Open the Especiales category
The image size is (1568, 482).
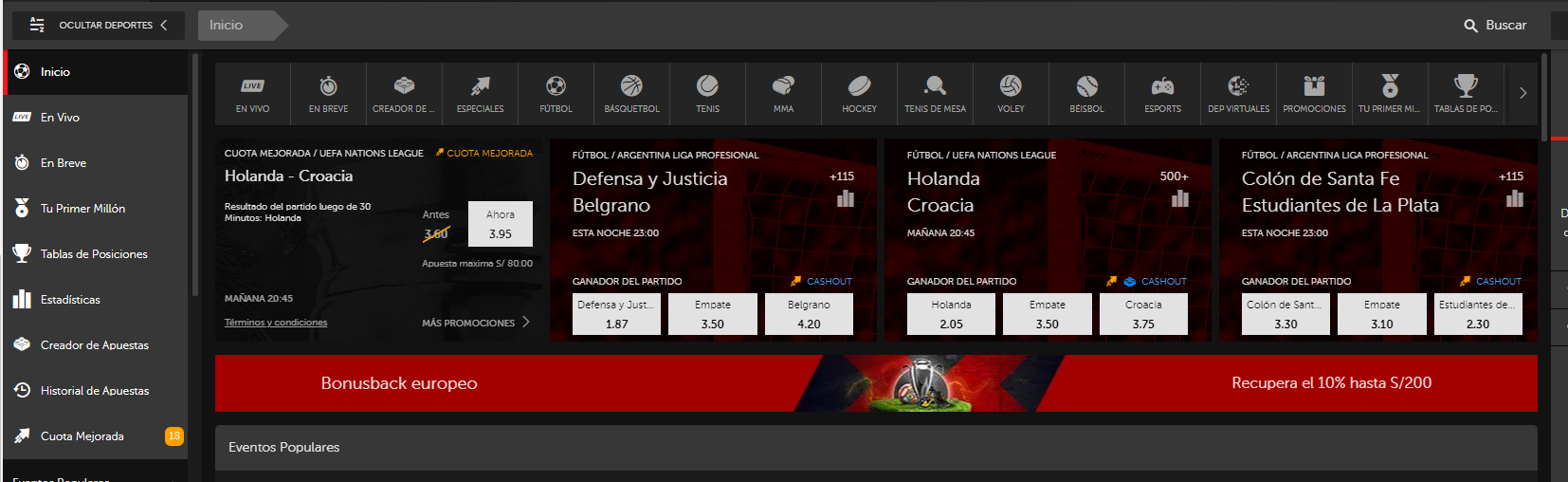point(480,94)
